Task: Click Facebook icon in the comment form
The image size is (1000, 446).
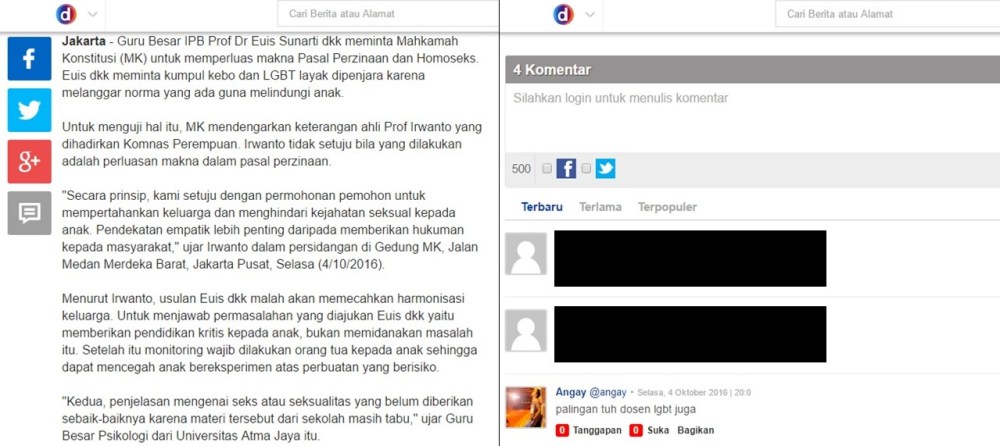Action: 566,168
